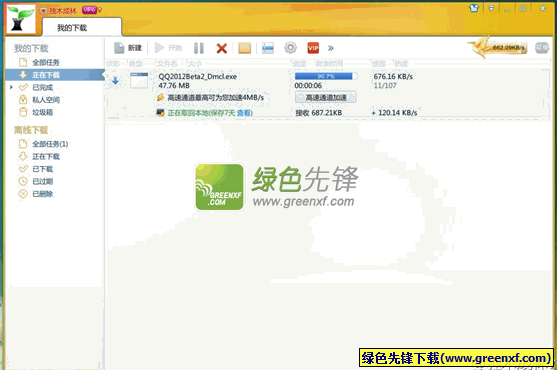Click the blue down-arrow status icon of the task
The height and width of the screenshot is (370, 557).
click(x=115, y=81)
